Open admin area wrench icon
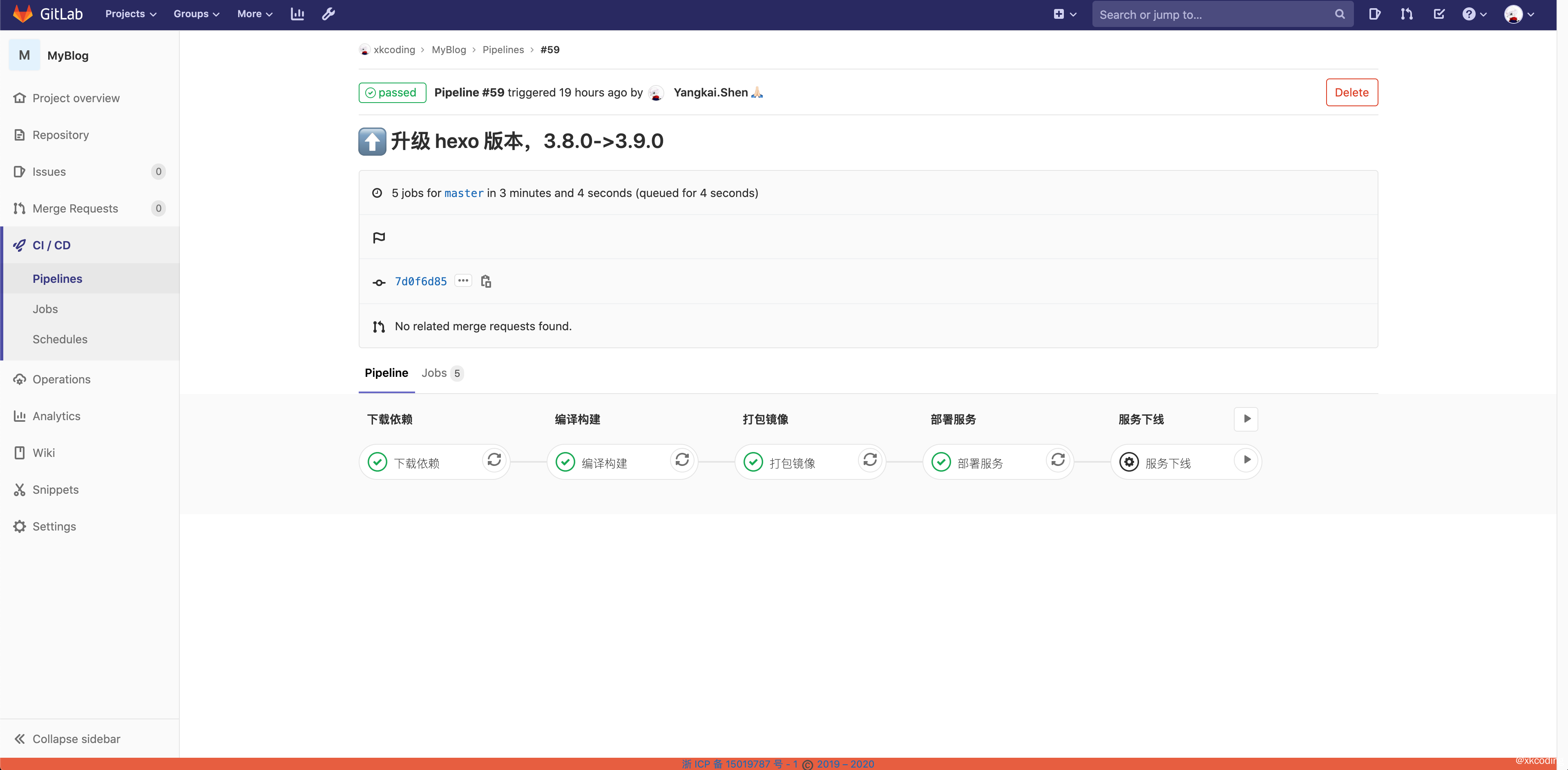The width and height of the screenshot is (1568, 770). [x=328, y=14]
